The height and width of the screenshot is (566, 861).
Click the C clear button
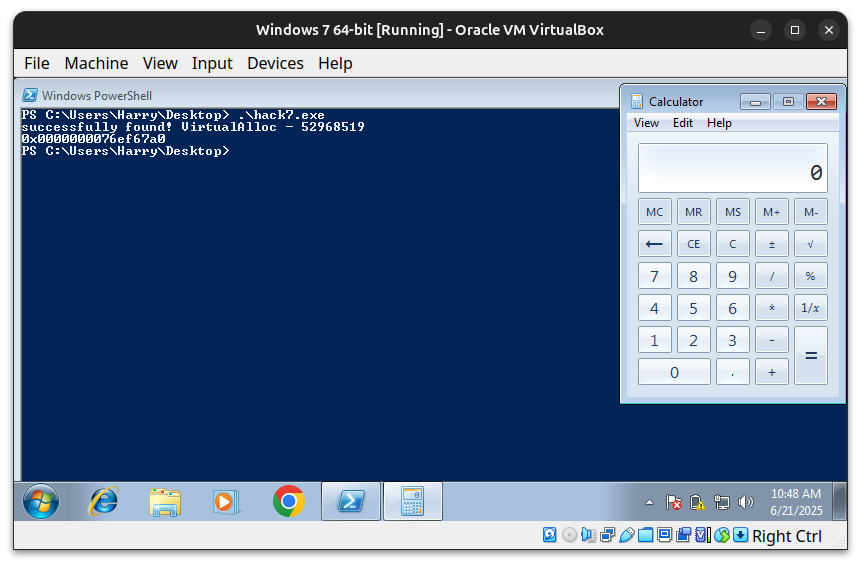coord(733,244)
